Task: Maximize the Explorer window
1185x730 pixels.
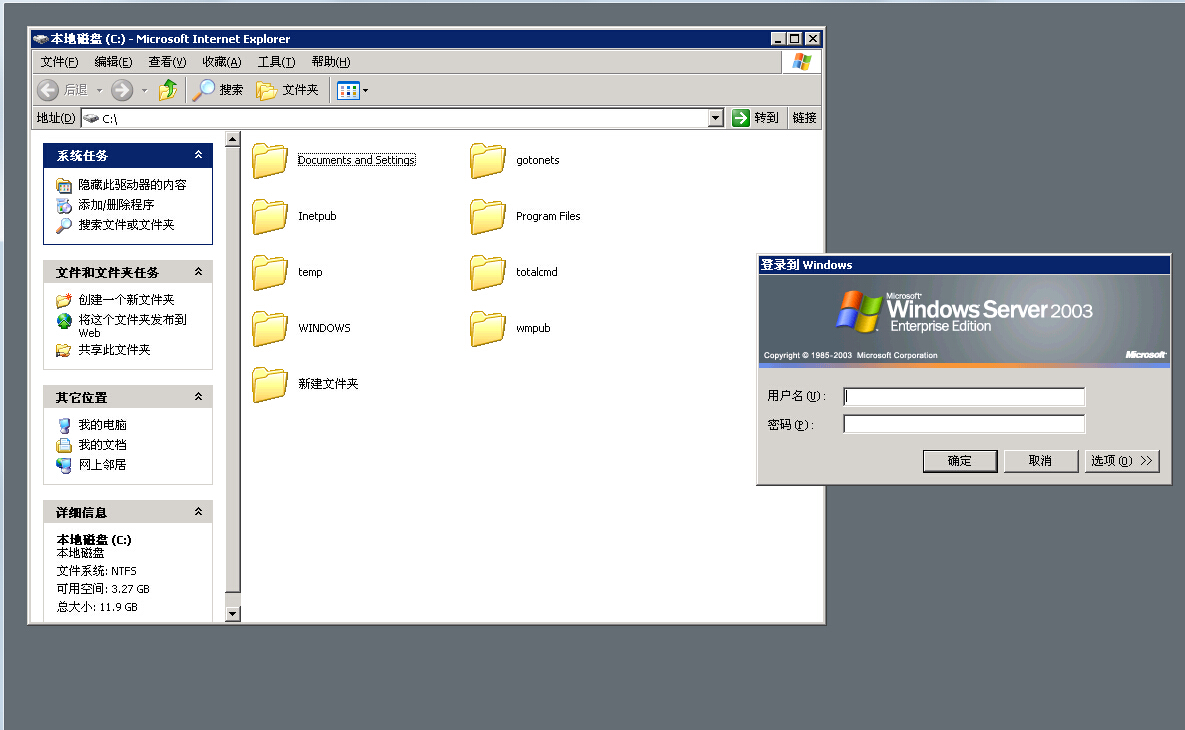Action: pos(794,39)
